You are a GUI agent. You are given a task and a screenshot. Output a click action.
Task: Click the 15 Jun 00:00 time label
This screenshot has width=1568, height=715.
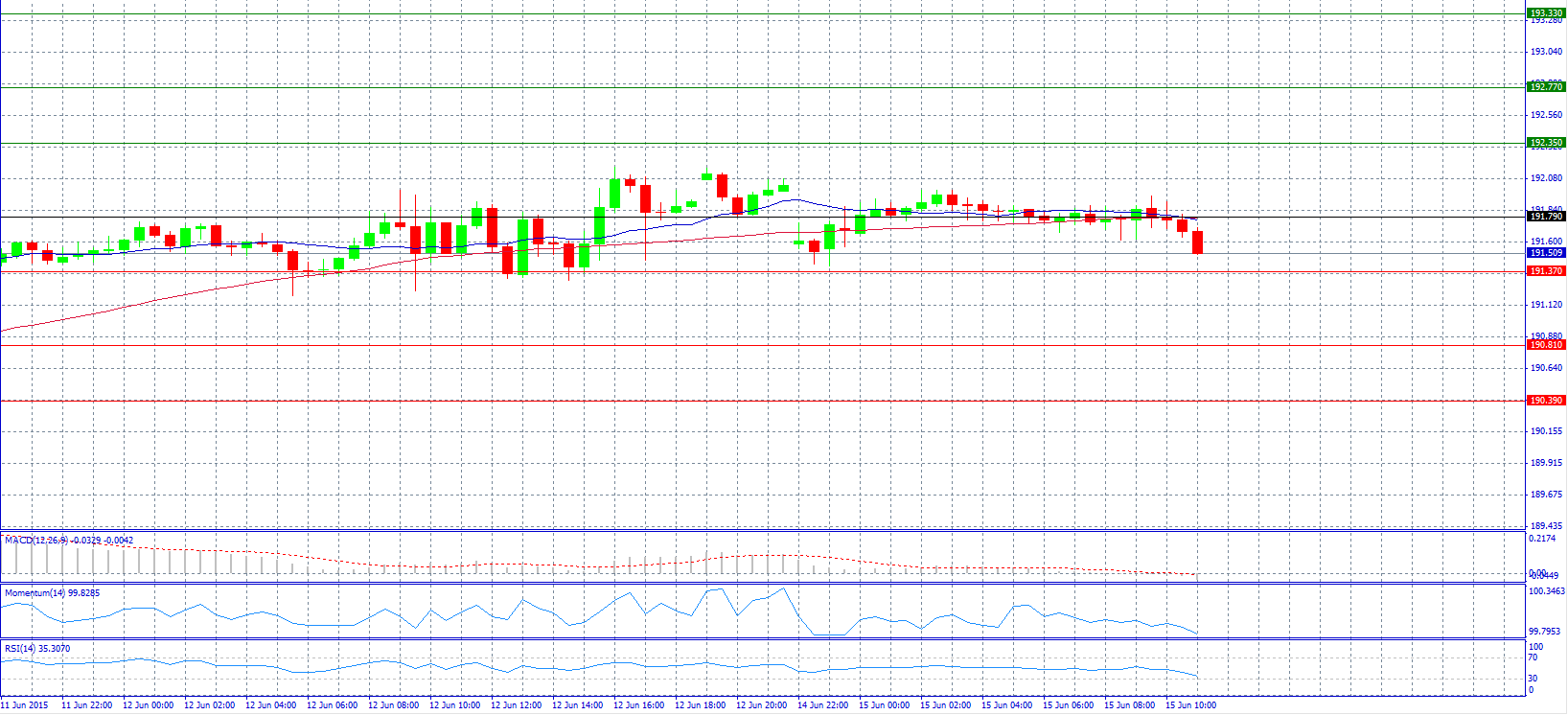click(x=884, y=705)
